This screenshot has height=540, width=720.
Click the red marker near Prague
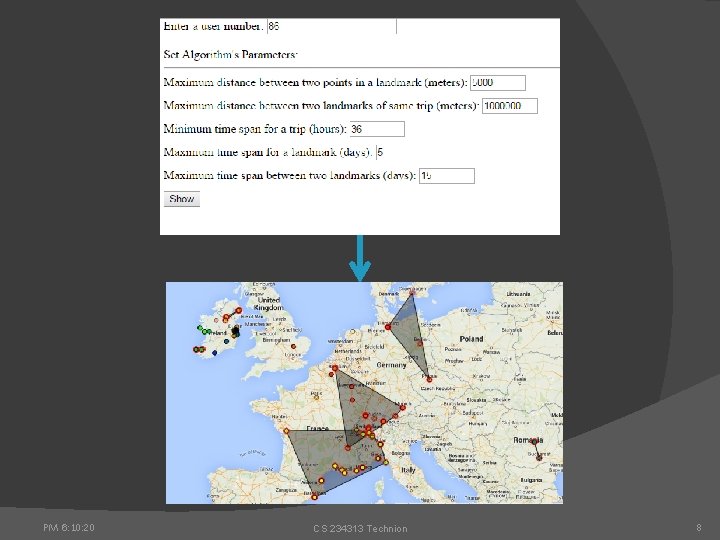coord(429,379)
